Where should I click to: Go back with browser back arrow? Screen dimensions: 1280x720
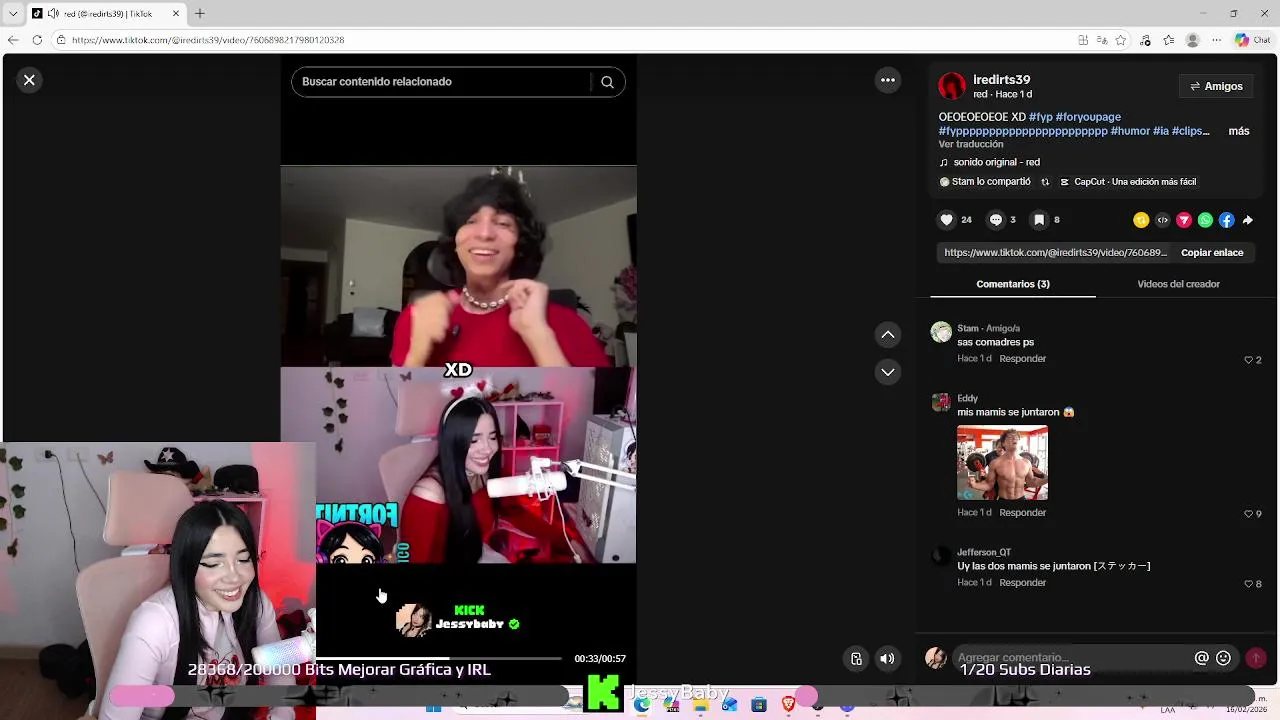[x=12, y=40]
